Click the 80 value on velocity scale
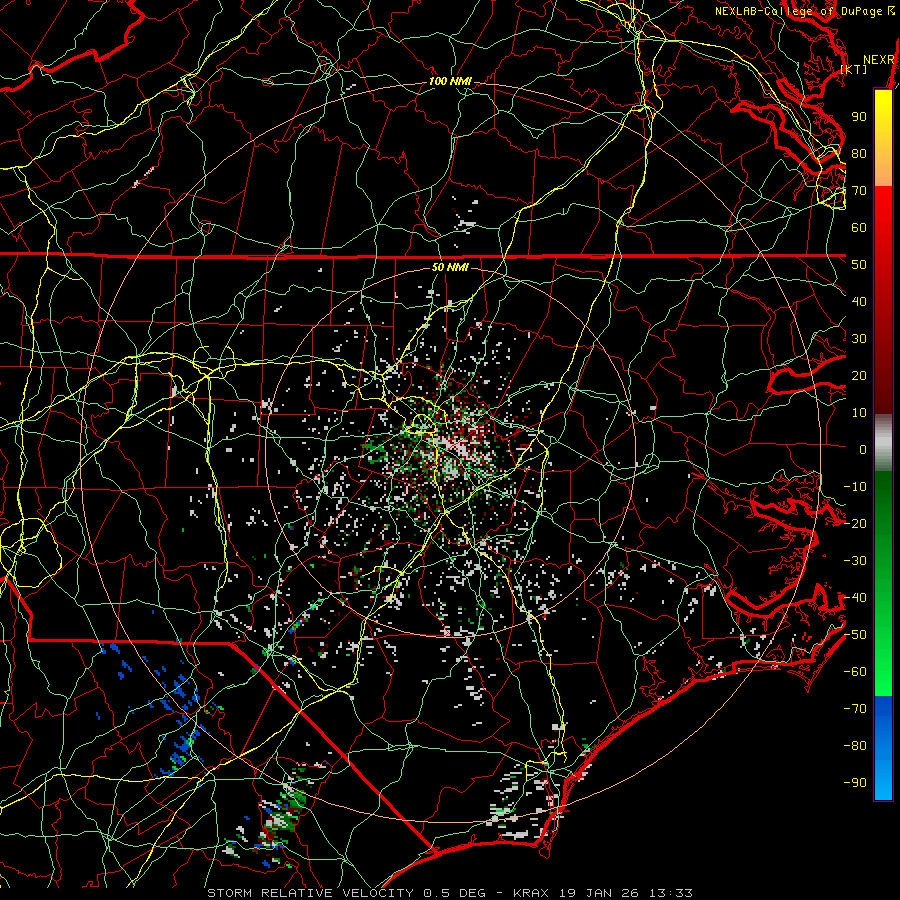900x900 pixels. 859,154
